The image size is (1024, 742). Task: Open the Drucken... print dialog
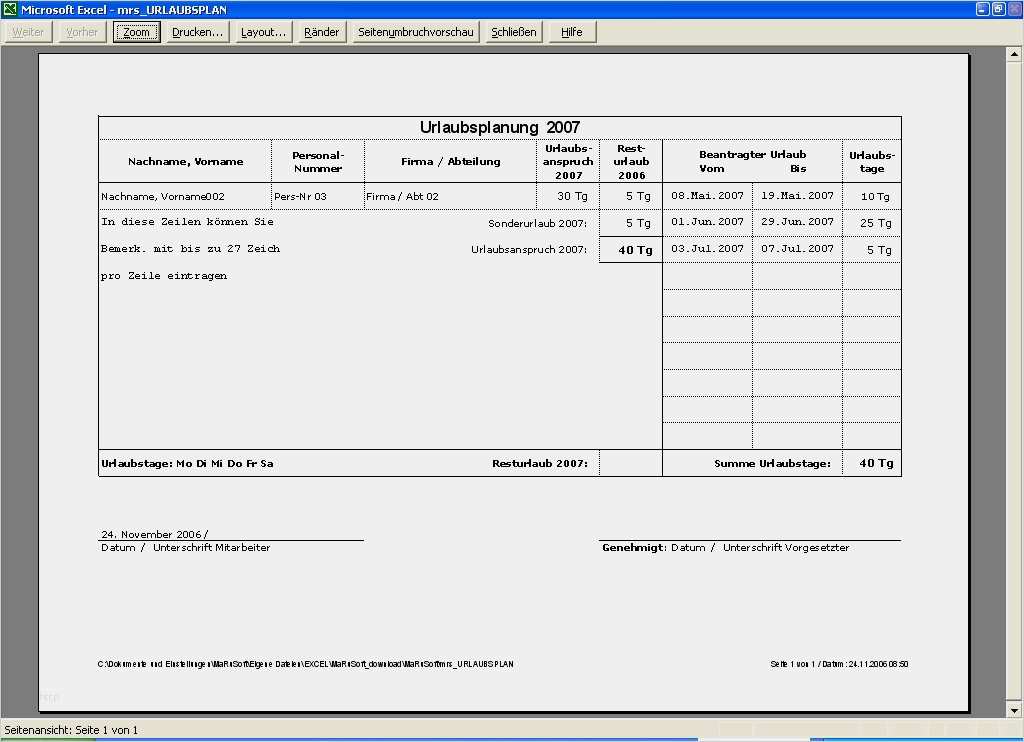click(197, 32)
